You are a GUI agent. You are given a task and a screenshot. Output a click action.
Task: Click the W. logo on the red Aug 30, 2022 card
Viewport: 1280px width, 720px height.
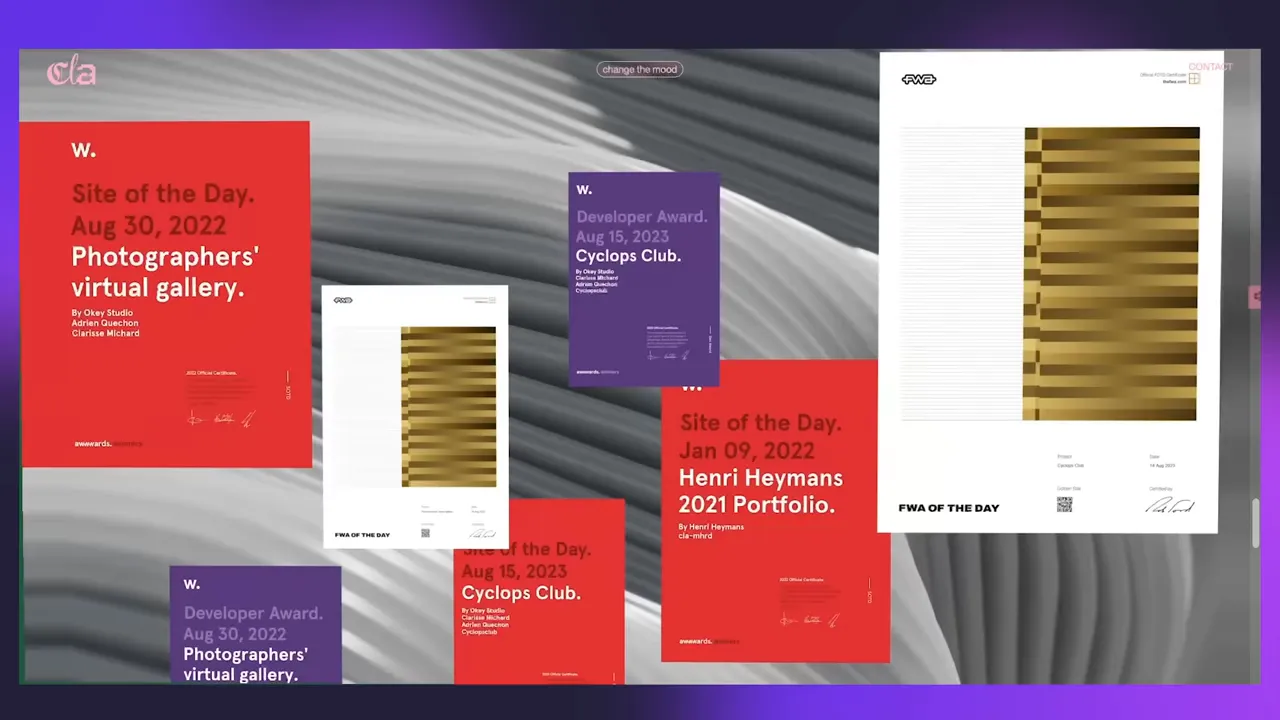point(83,150)
